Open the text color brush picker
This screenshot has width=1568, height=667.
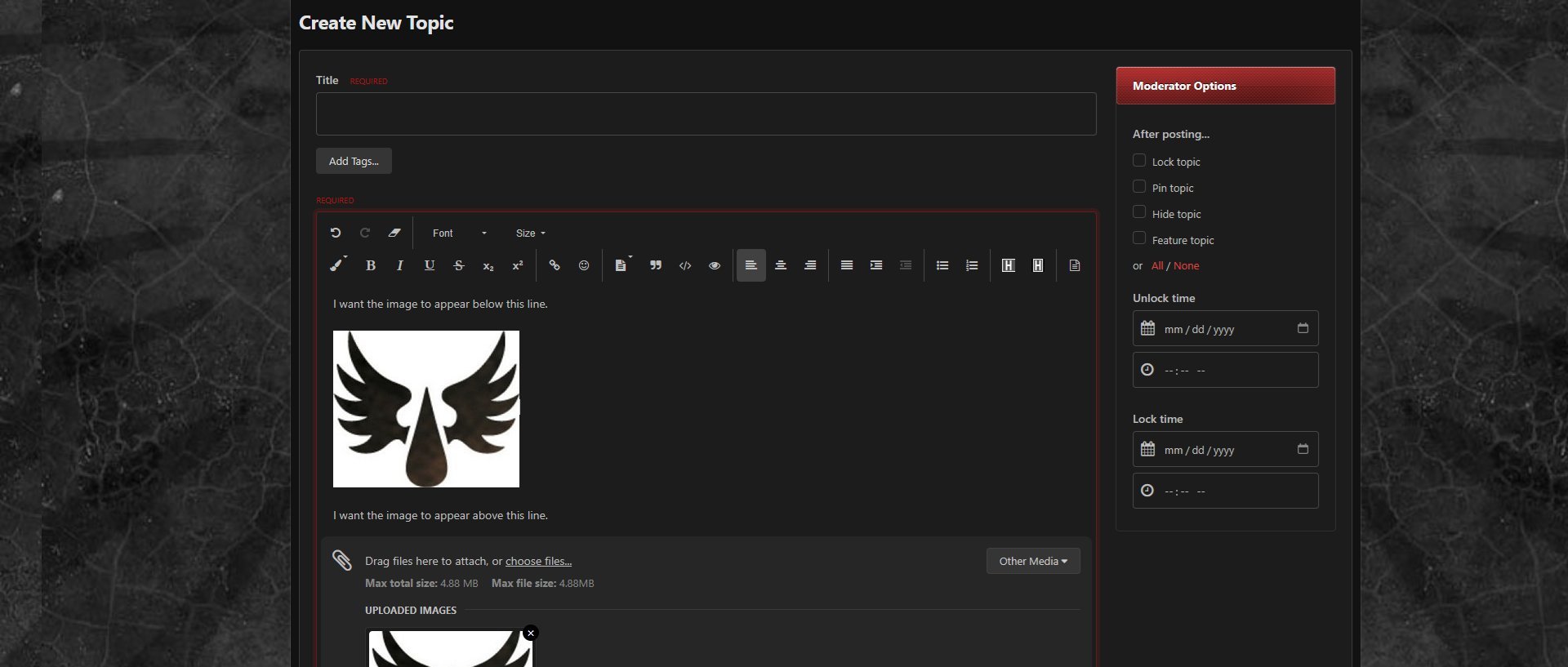336,265
